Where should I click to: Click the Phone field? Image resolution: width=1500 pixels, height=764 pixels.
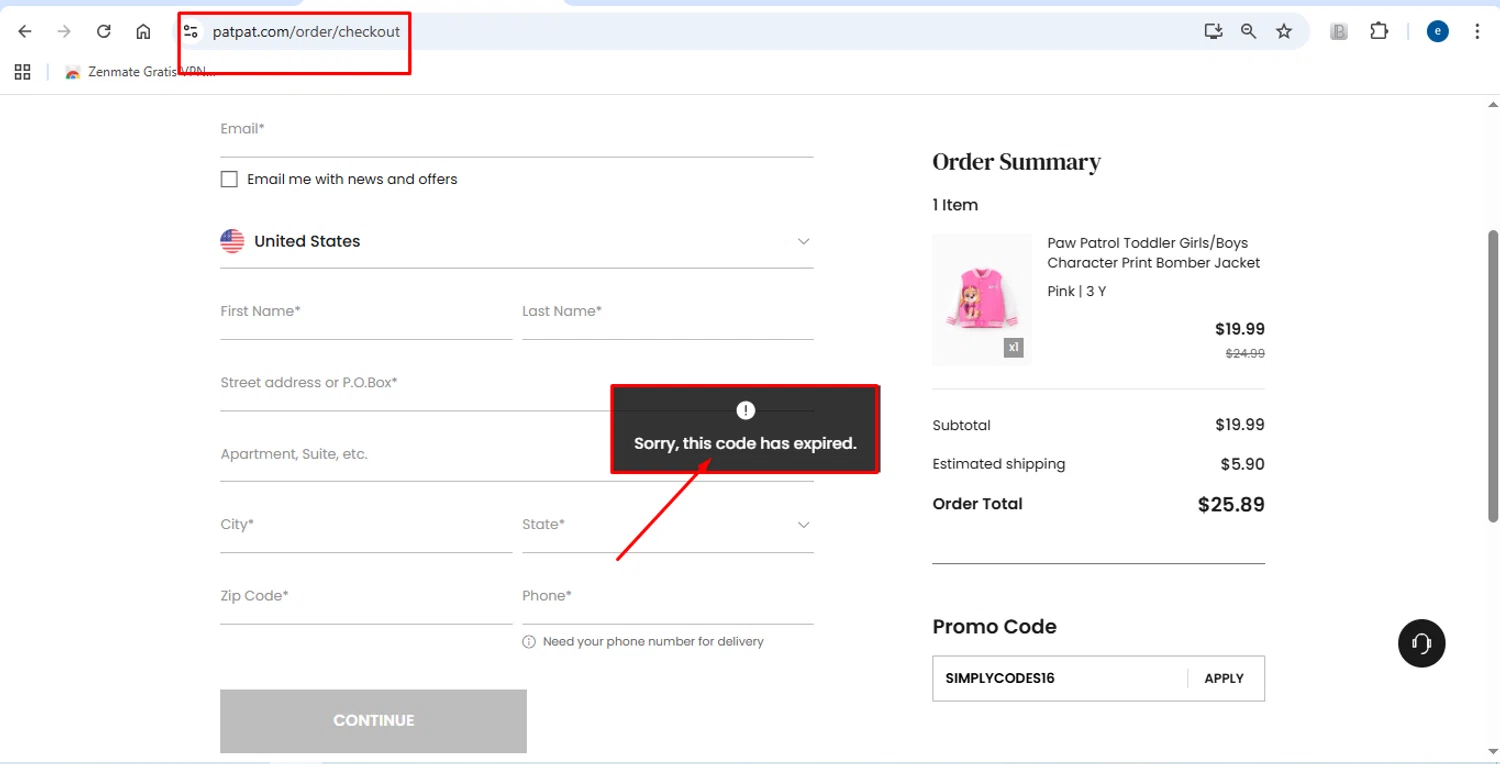point(668,601)
